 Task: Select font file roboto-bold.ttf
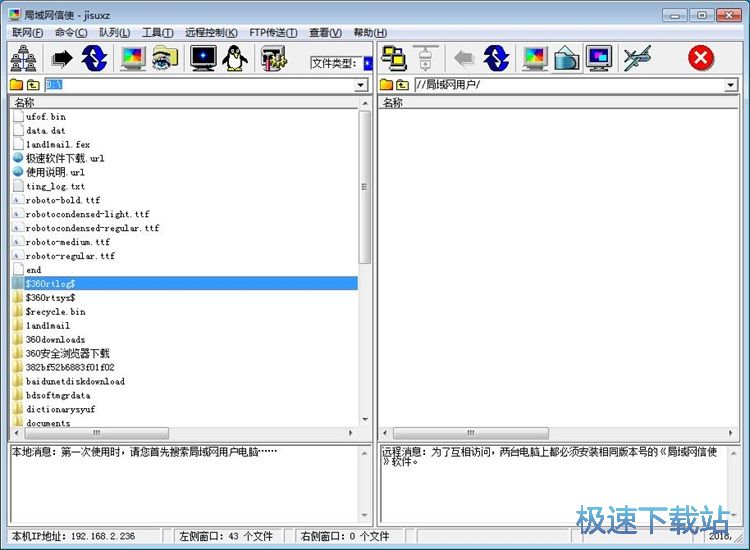[x=63, y=200]
